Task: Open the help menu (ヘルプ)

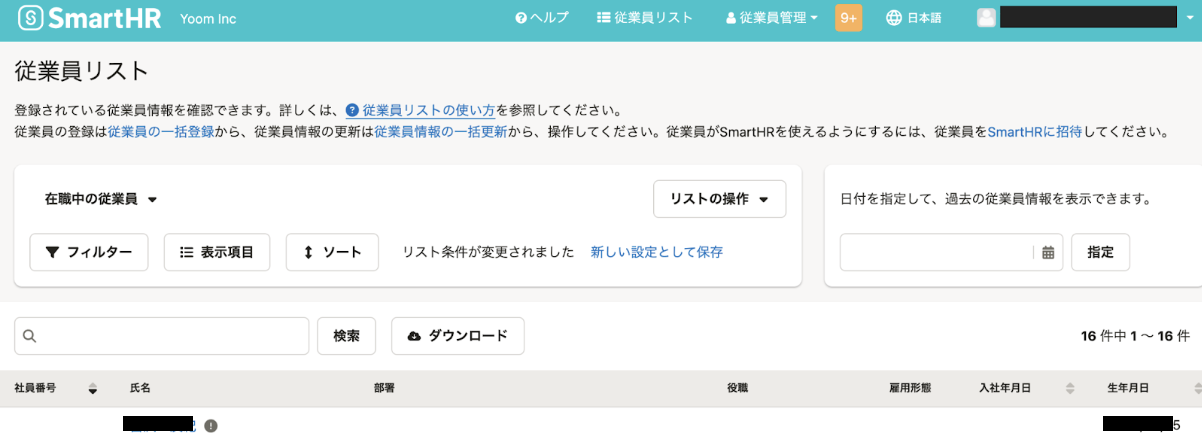Action: tap(542, 18)
